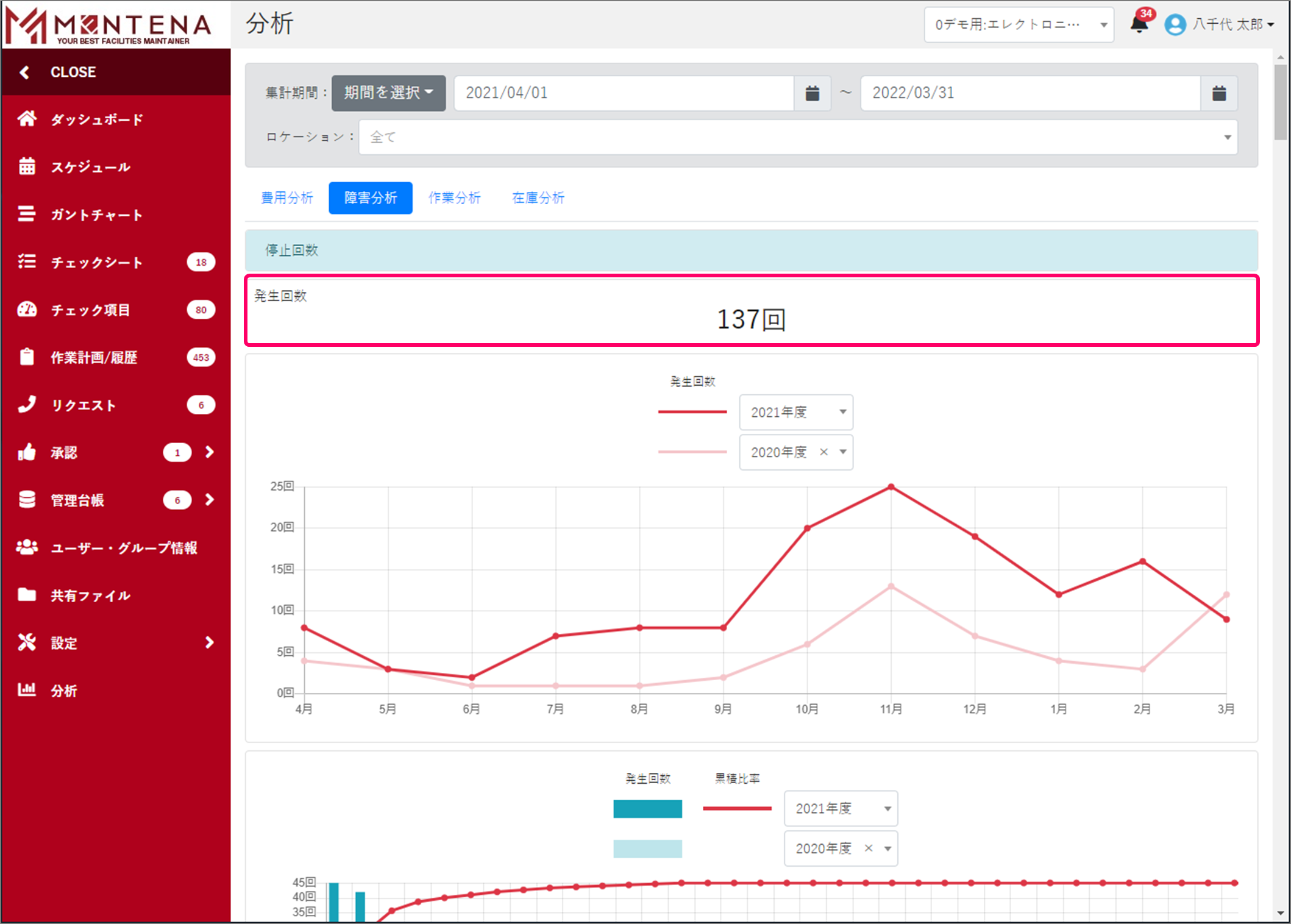Open the 期間を選択 dropdown

click(388, 93)
